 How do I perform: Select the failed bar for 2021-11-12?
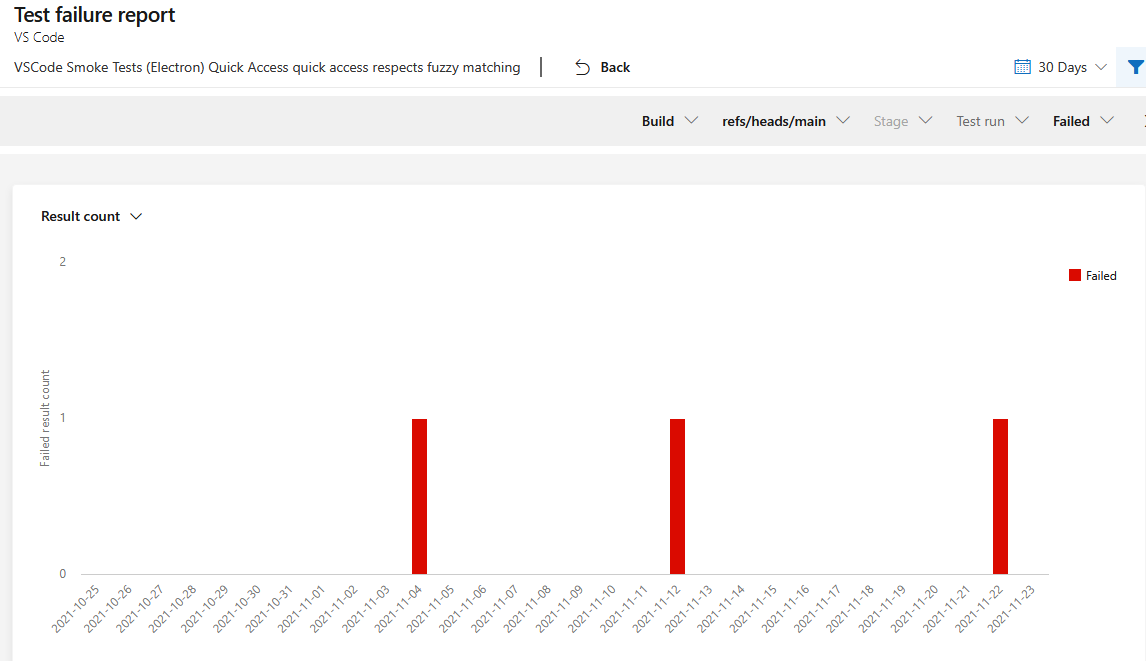point(678,496)
